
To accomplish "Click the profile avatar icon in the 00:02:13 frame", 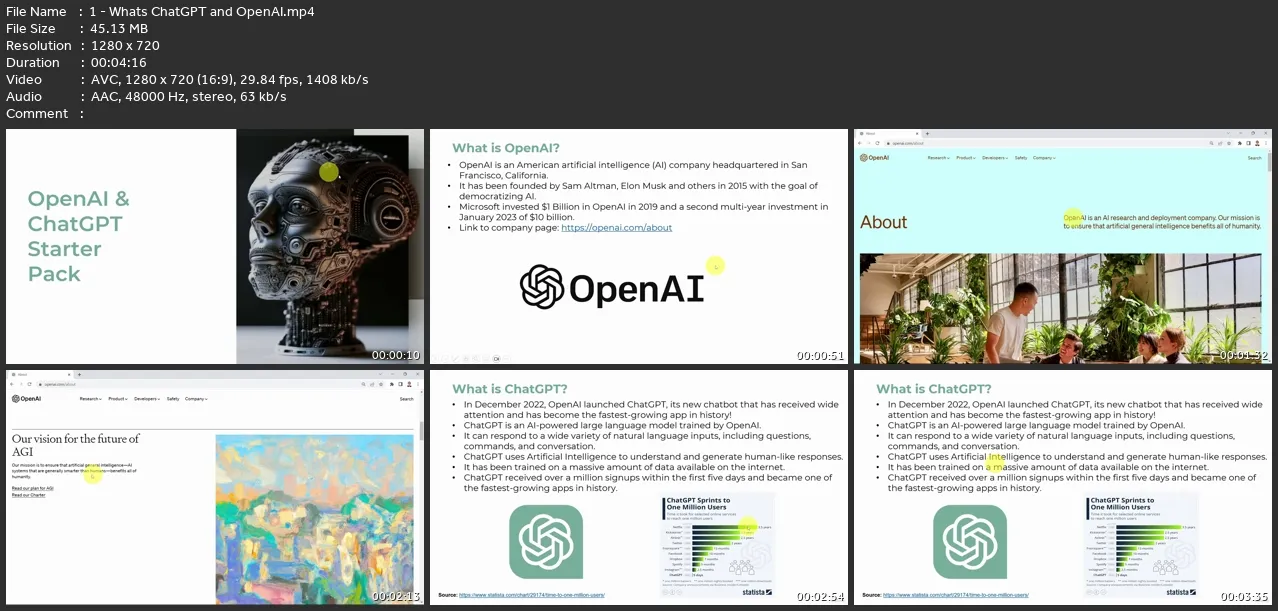I will (x=409, y=384).
